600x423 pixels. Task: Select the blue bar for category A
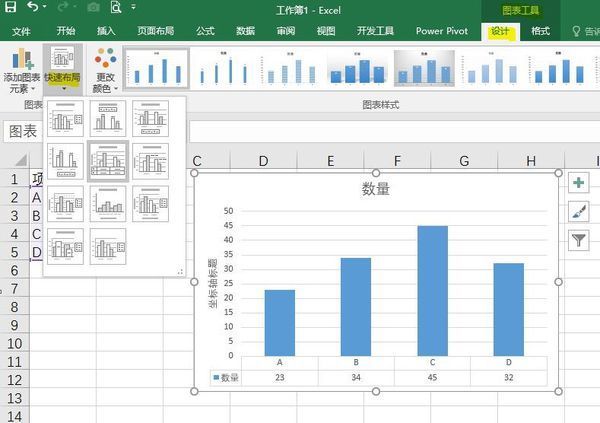[280, 323]
